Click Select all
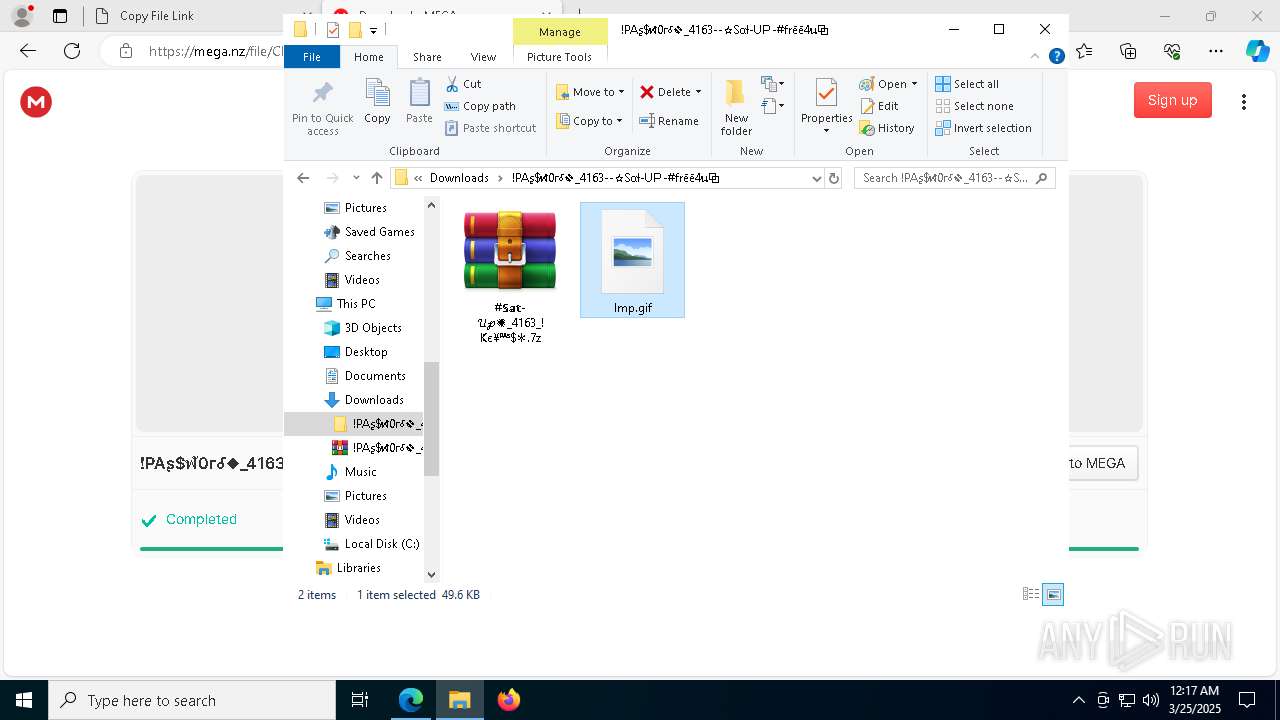Screen dimensions: 1280x720 [x=967, y=84]
